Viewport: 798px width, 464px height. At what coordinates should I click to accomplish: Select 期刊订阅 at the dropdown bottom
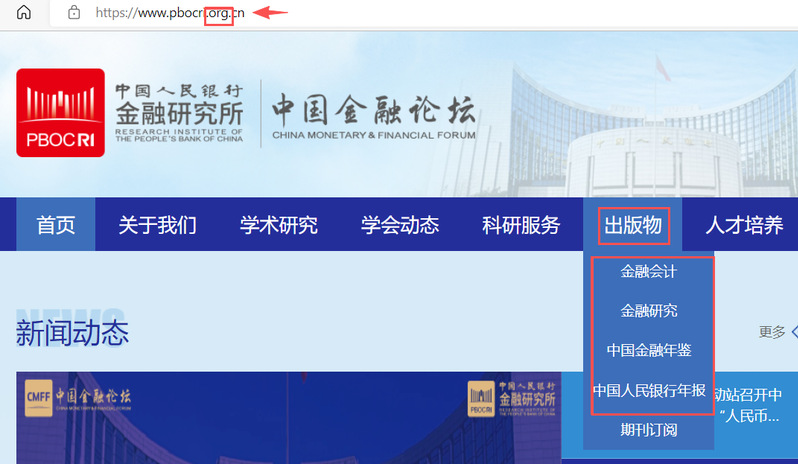(648, 430)
